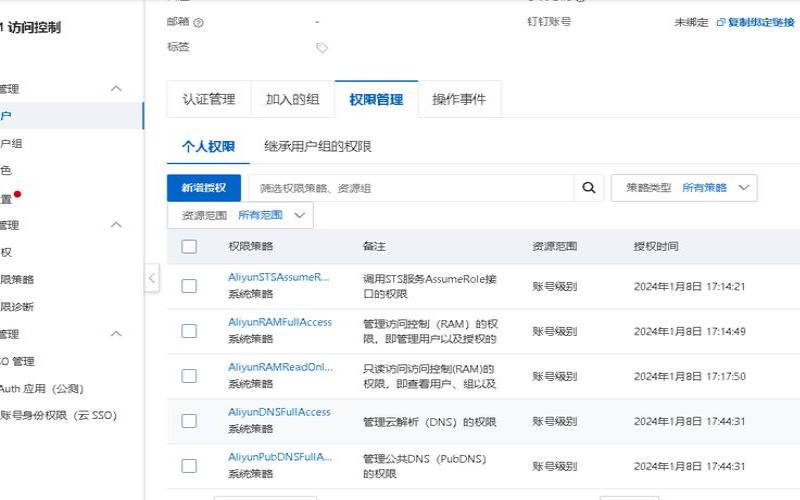The image size is (800, 500).
Task: Open the 资源范围 所有范围 dropdown
Action: tap(240, 215)
